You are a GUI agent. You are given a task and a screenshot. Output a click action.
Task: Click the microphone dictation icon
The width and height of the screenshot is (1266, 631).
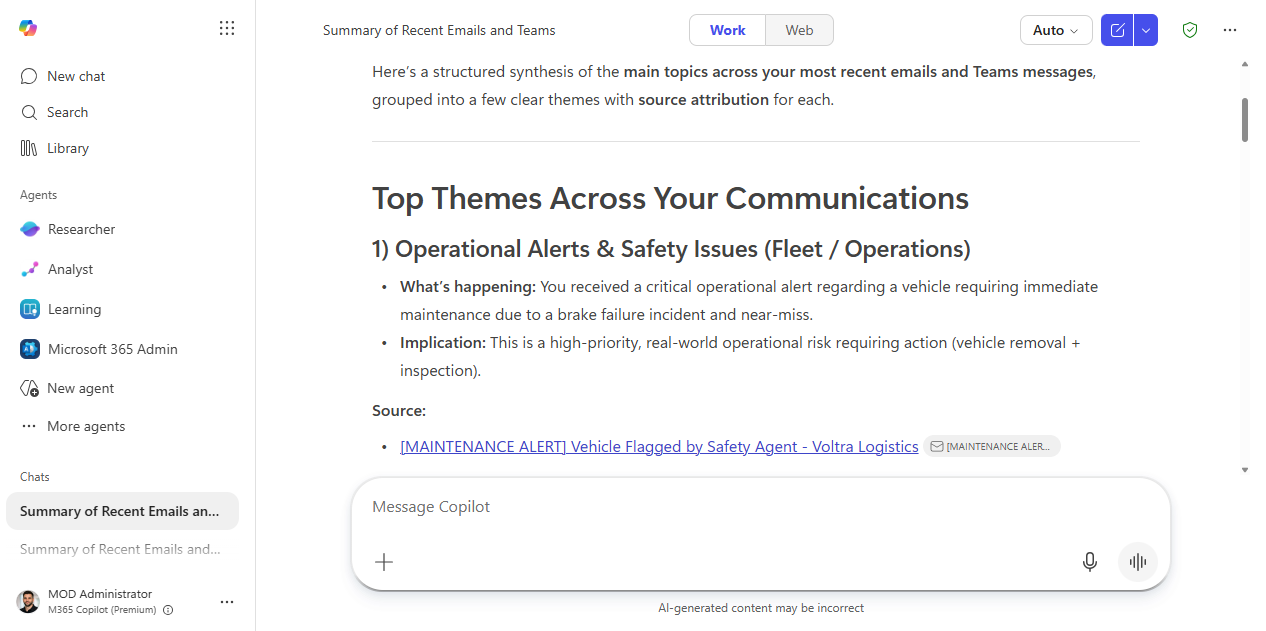(x=1090, y=562)
